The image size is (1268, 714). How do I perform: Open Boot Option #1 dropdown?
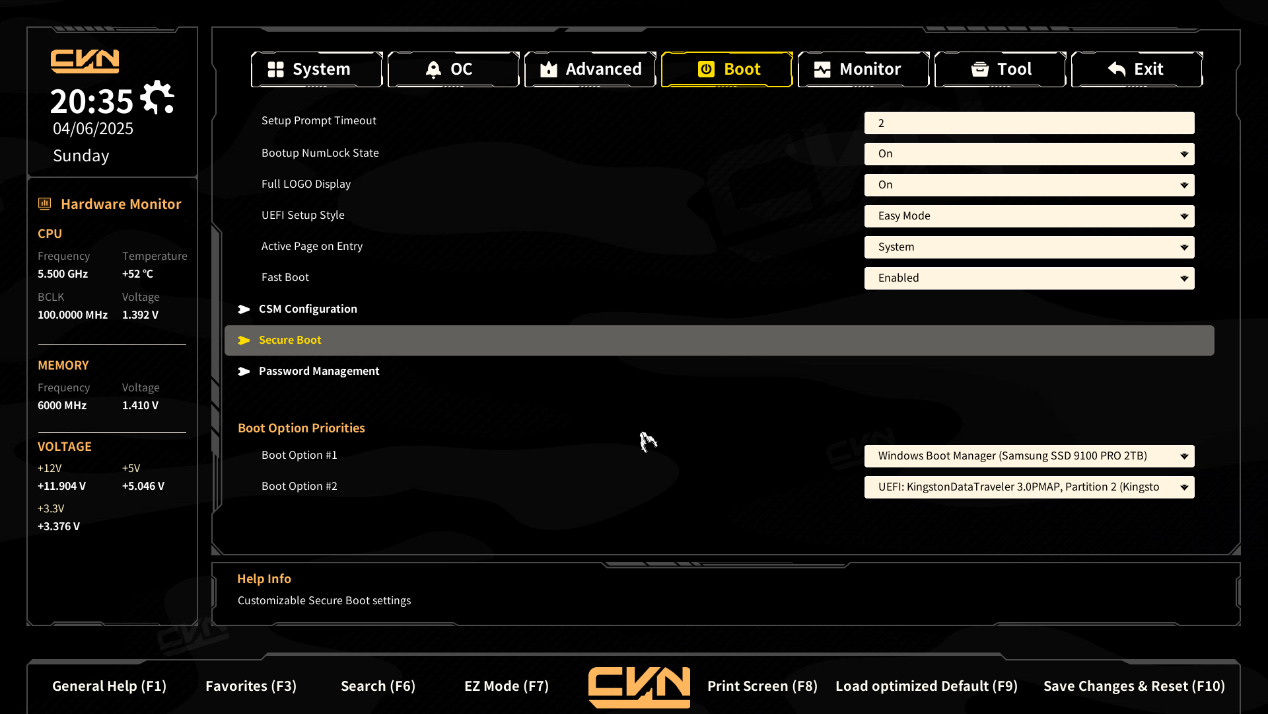(1029, 456)
